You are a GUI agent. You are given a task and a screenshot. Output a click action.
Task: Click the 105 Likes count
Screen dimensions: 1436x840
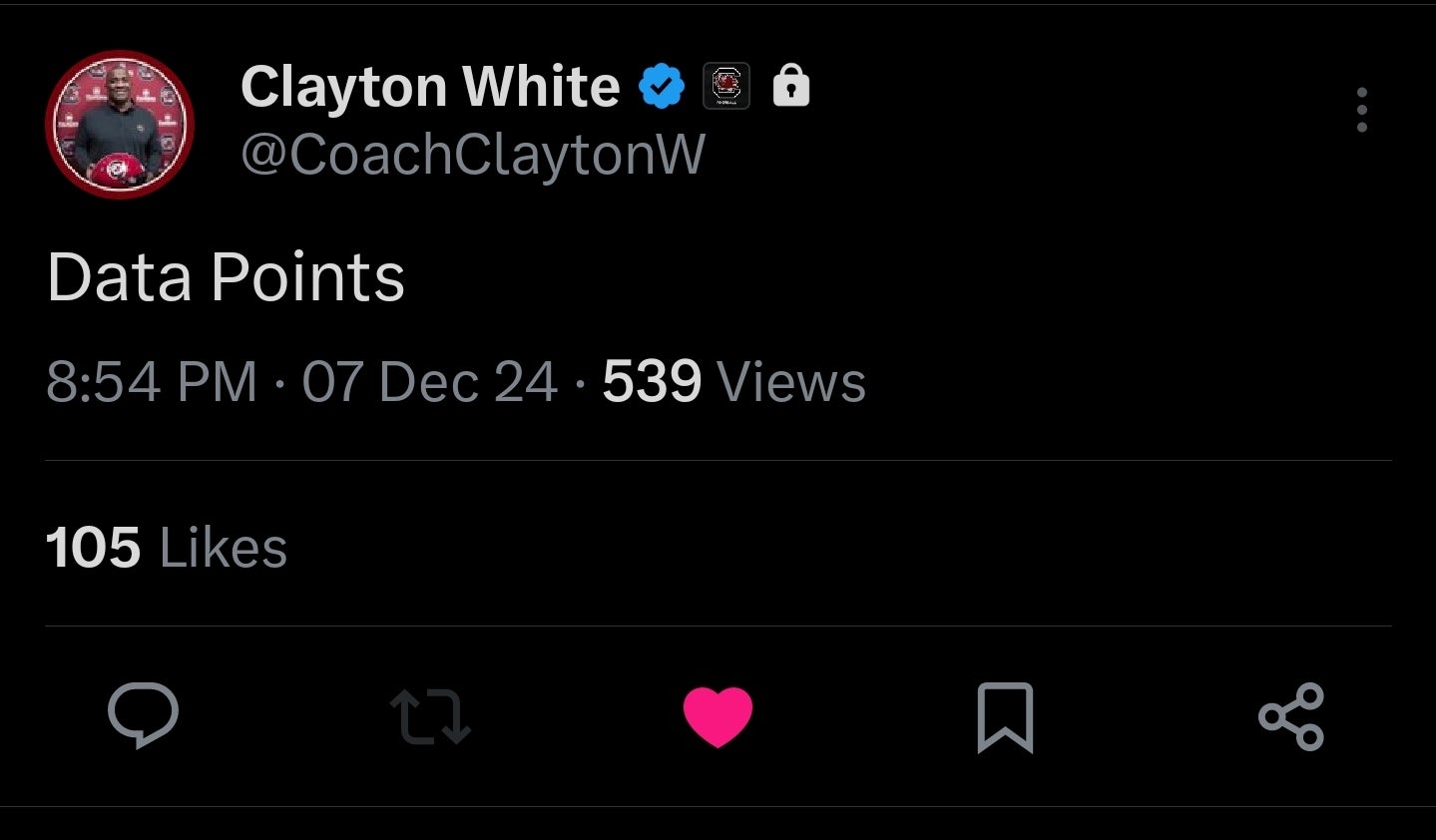[165, 547]
